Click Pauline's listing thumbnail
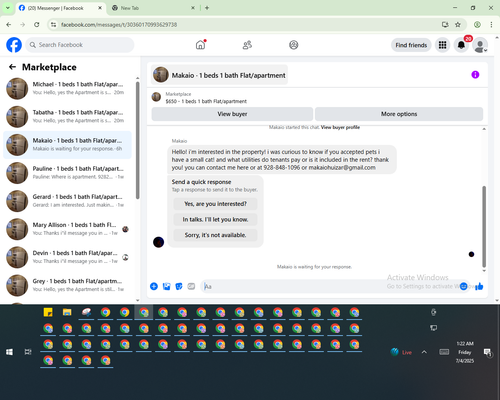Viewport: 500px width, 400px height. (x=17, y=173)
